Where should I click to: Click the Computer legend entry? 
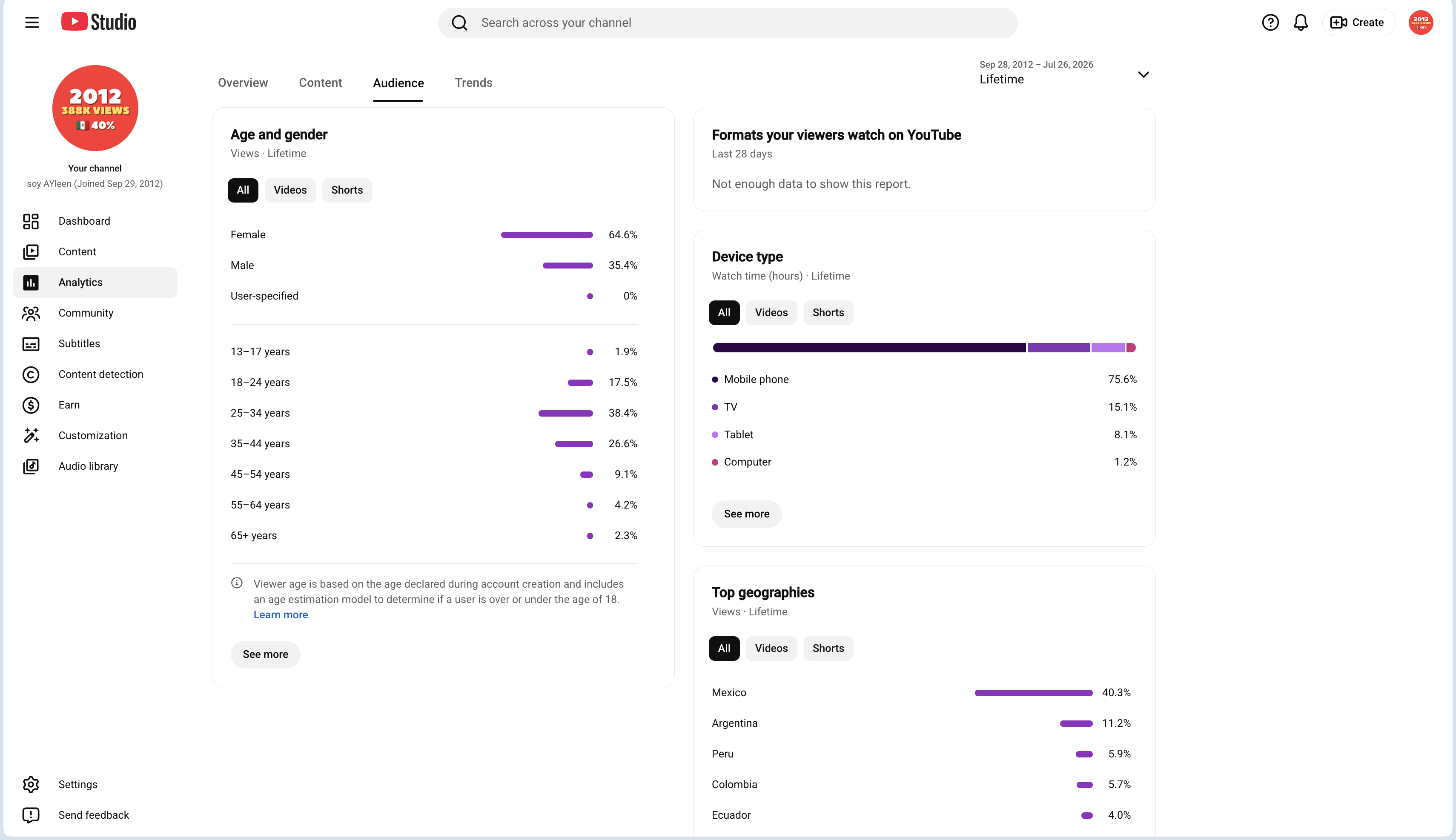pos(742,462)
